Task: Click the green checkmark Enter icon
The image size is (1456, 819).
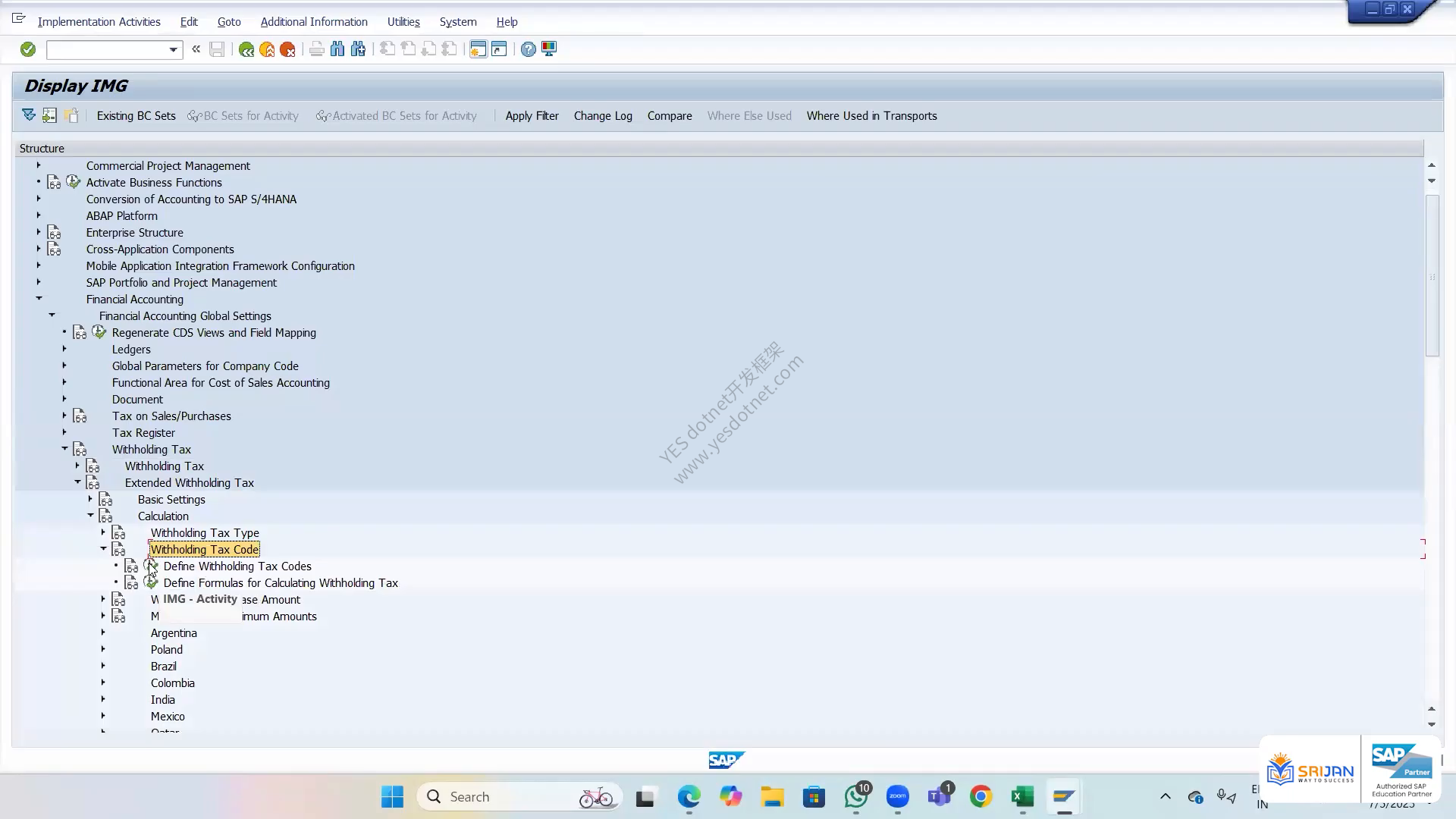Action: click(28, 49)
